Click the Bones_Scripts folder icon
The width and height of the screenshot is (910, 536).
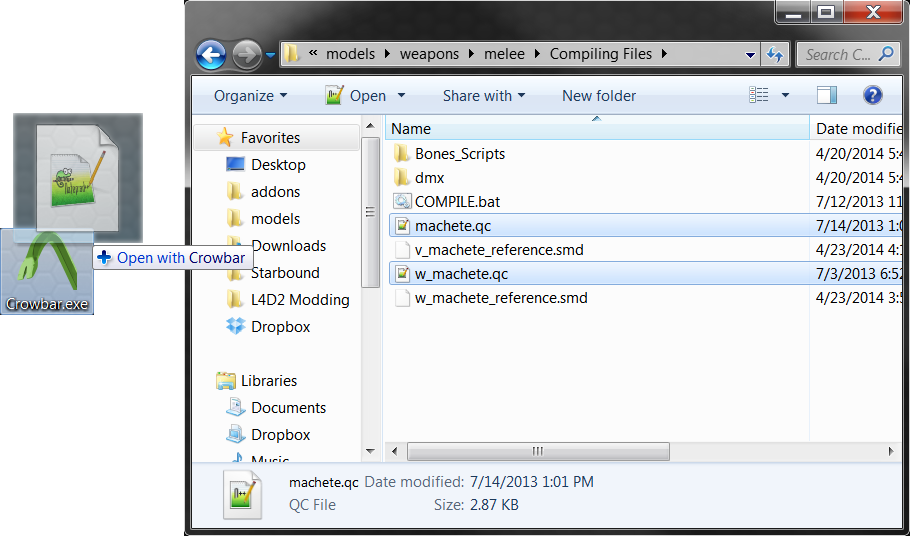coord(402,154)
